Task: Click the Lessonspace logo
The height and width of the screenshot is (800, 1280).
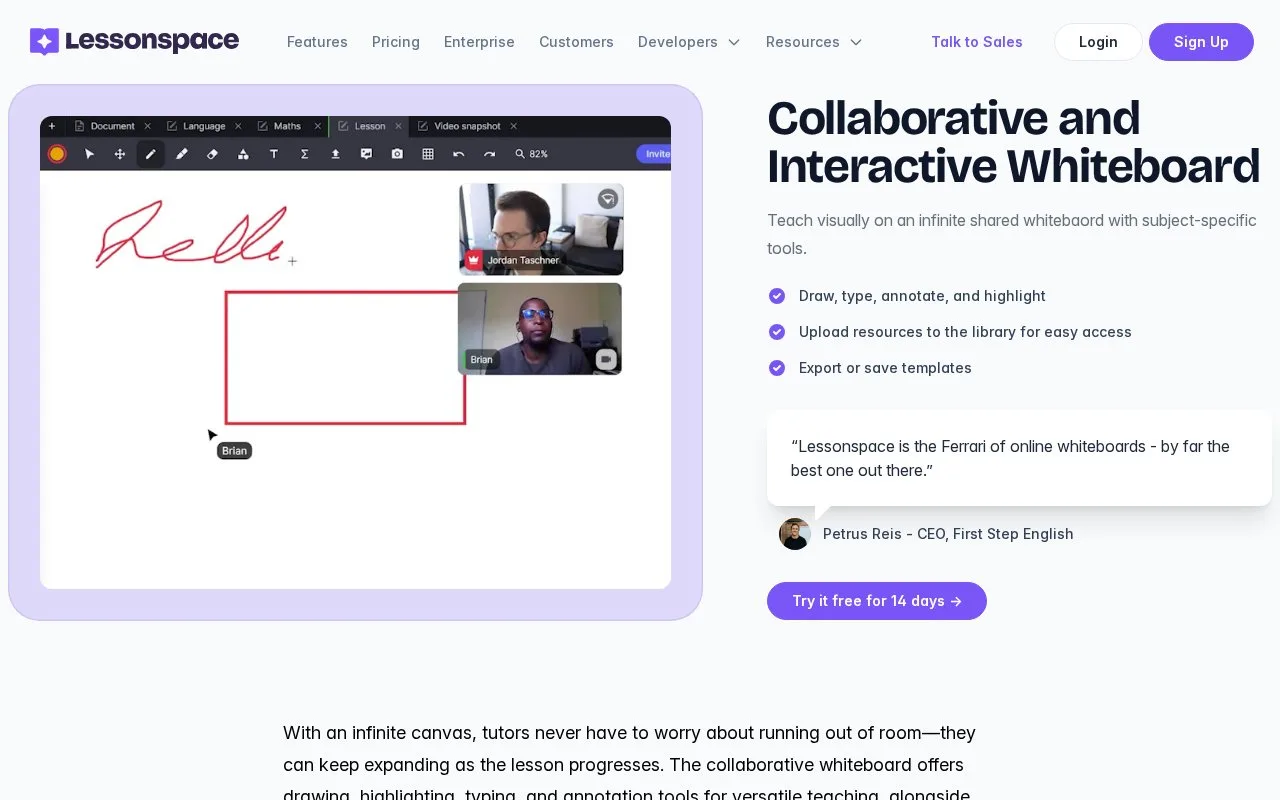Action: click(134, 41)
